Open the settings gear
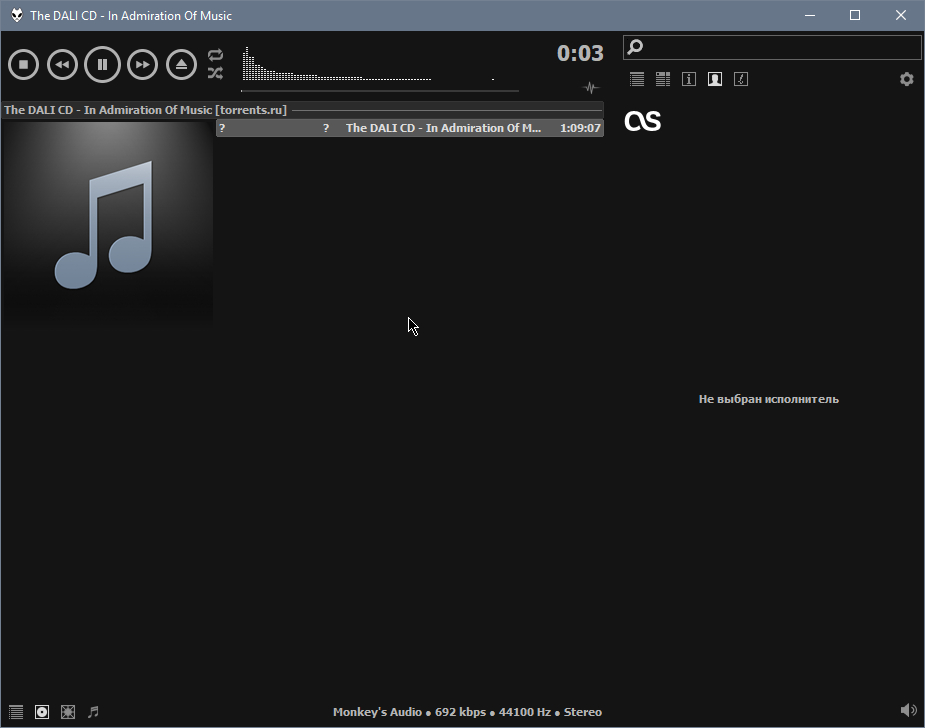Image resolution: width=925 pixels, height=728 pixels. (907, 79)
